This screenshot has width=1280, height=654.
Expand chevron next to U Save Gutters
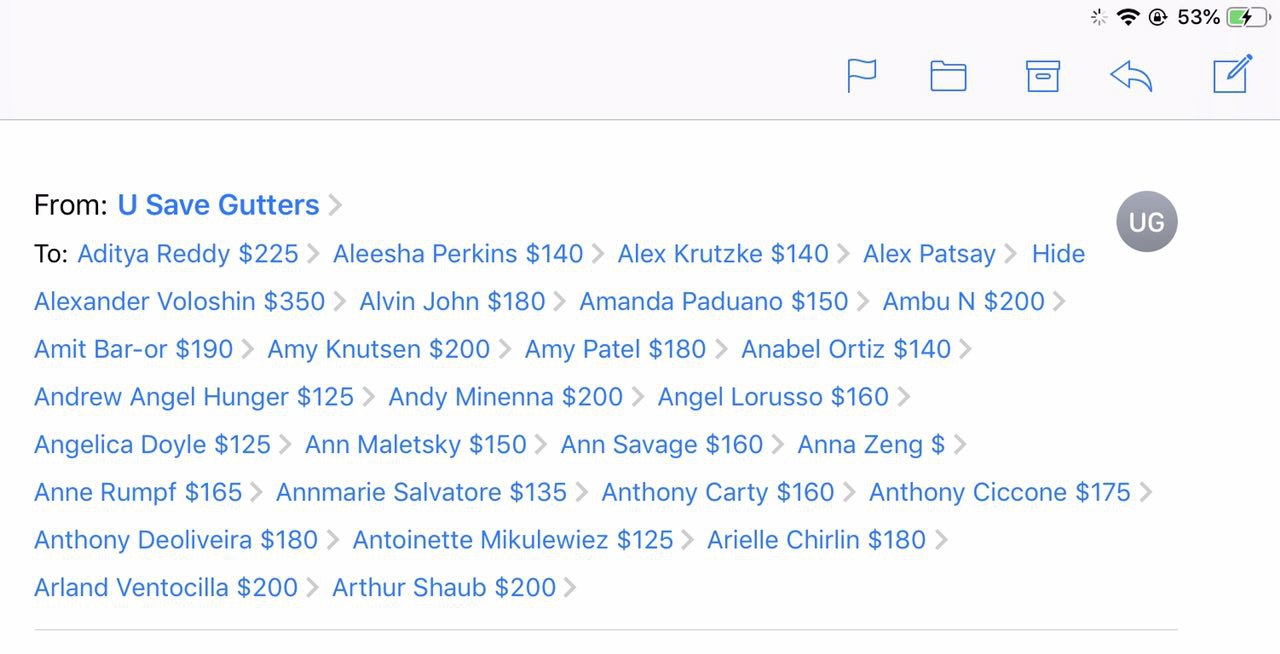click(335, 206)
